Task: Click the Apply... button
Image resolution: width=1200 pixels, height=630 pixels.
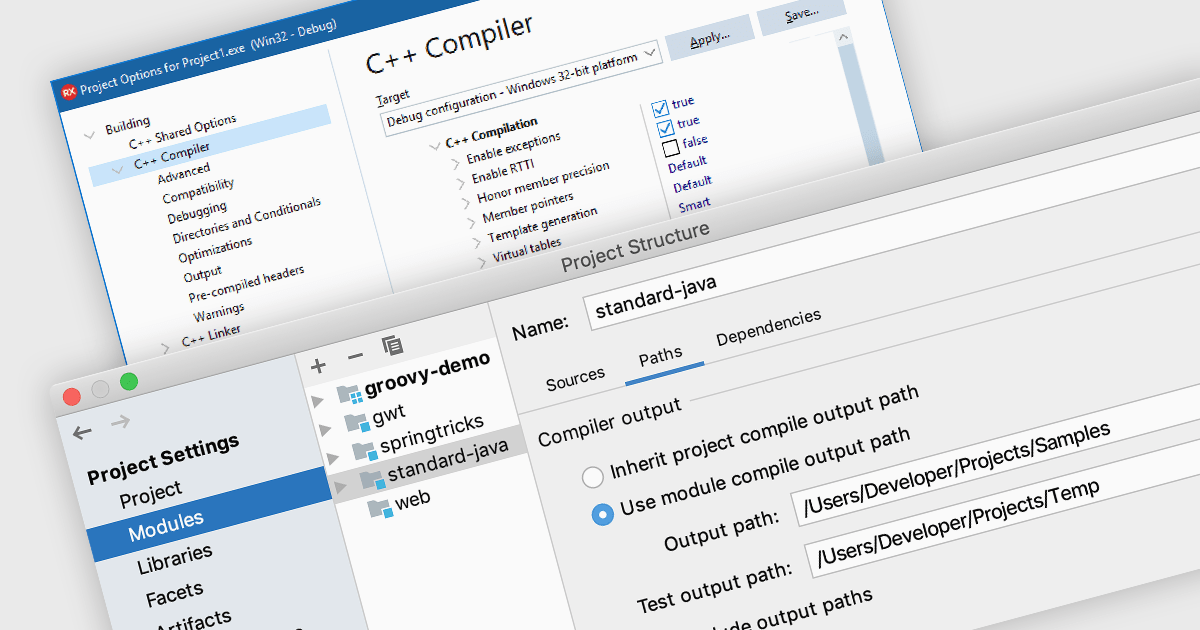Action: [709, 38]
